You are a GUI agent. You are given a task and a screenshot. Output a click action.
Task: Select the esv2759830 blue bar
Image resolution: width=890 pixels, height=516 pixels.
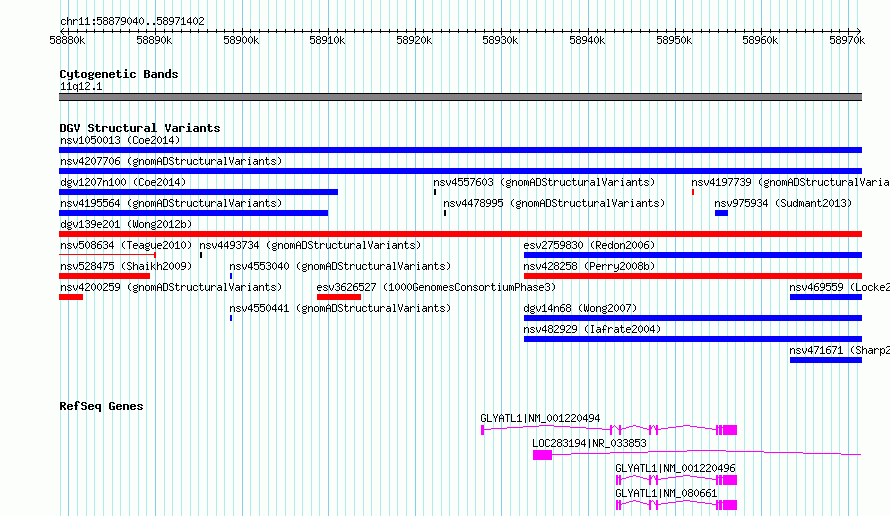pyautogui.click(x=693, y=255)
